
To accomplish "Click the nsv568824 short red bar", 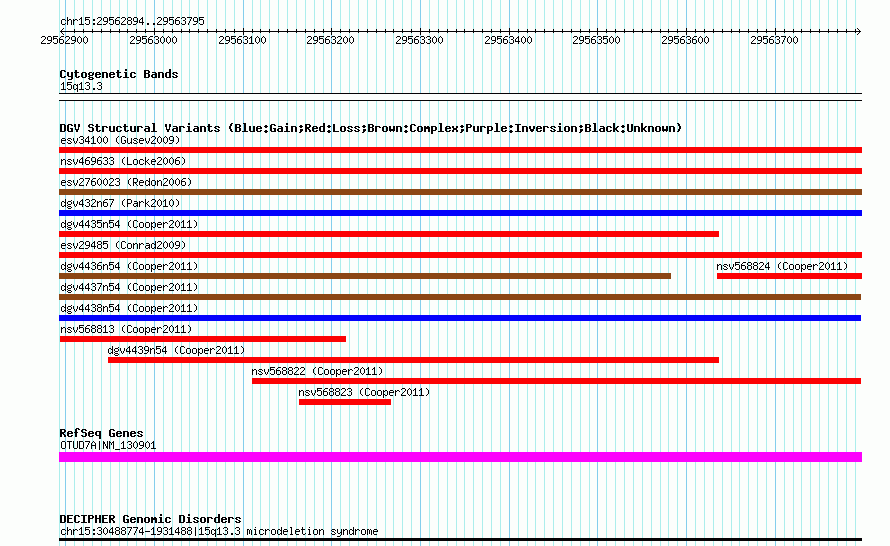I will point(790,276).
